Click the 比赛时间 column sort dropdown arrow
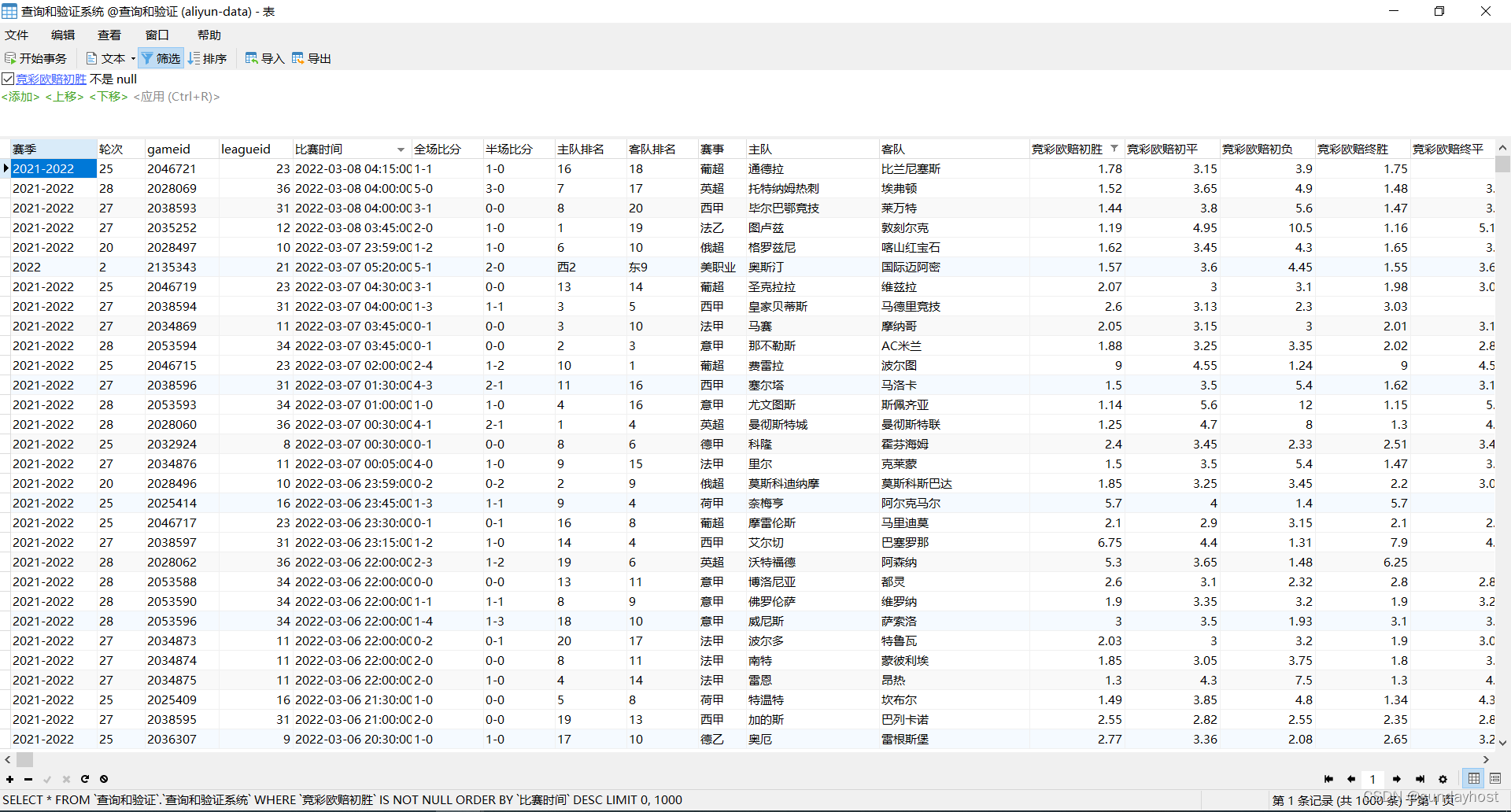The width and height of the screenshot is (1511, 812). point(401,149)
